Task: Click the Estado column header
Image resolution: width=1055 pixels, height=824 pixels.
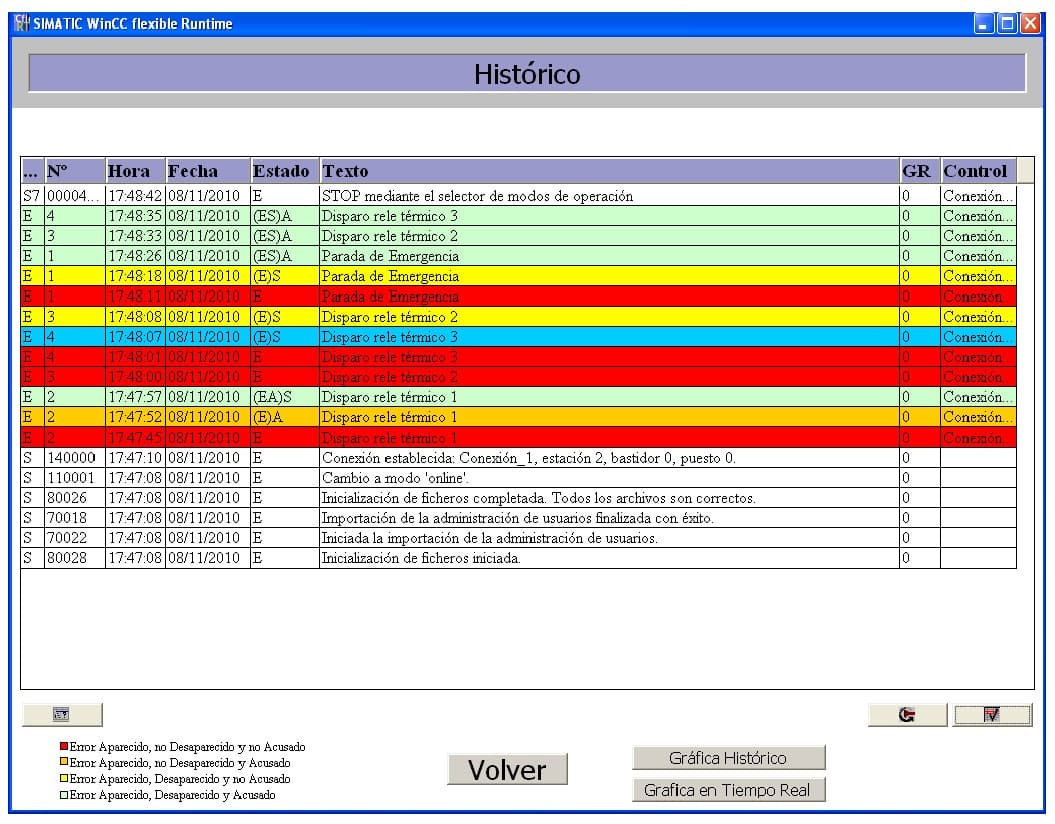Action: [281, 171]
